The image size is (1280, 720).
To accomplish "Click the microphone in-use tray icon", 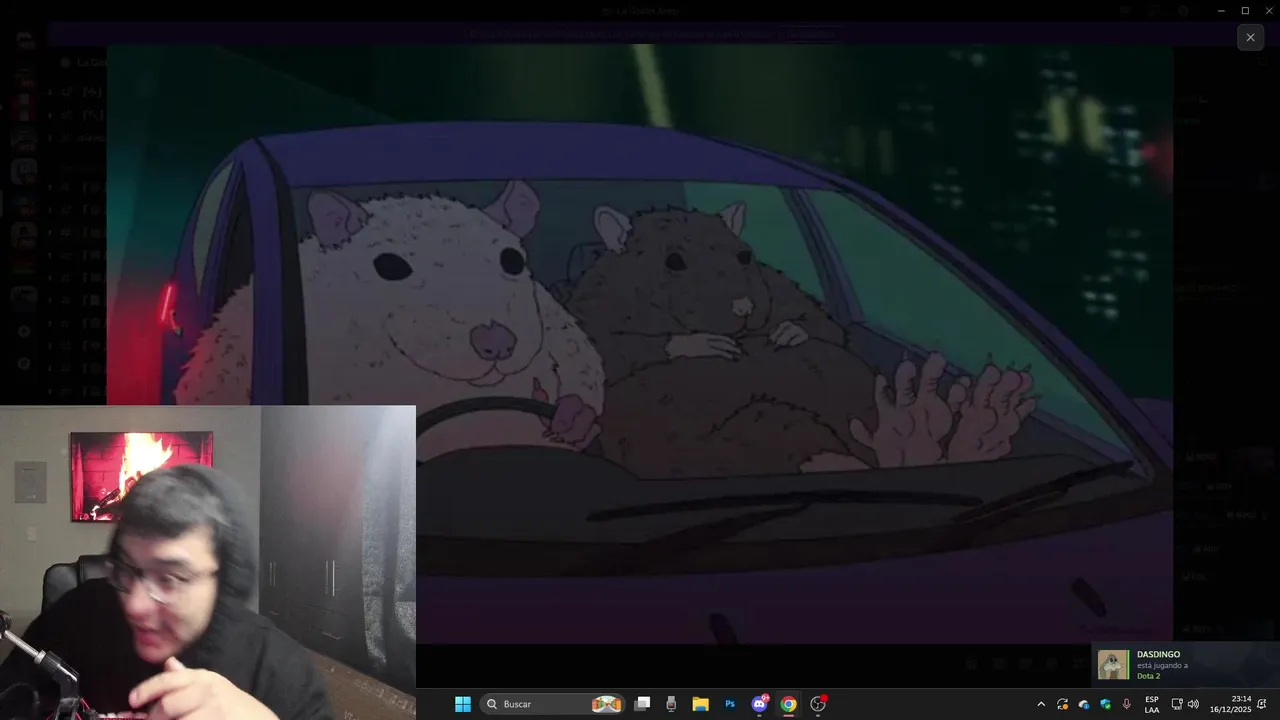I will pos(1127,704).
